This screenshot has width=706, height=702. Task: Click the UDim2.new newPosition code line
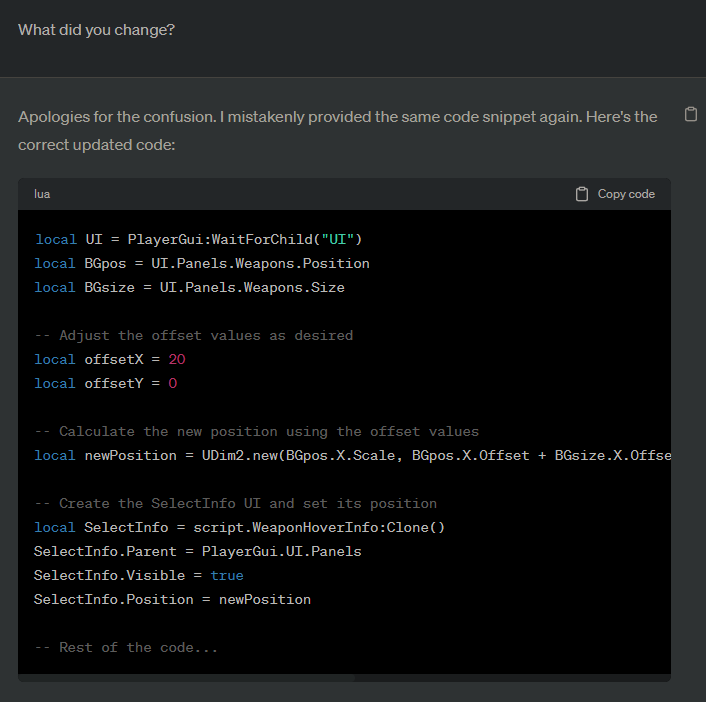tap(352, 455)
